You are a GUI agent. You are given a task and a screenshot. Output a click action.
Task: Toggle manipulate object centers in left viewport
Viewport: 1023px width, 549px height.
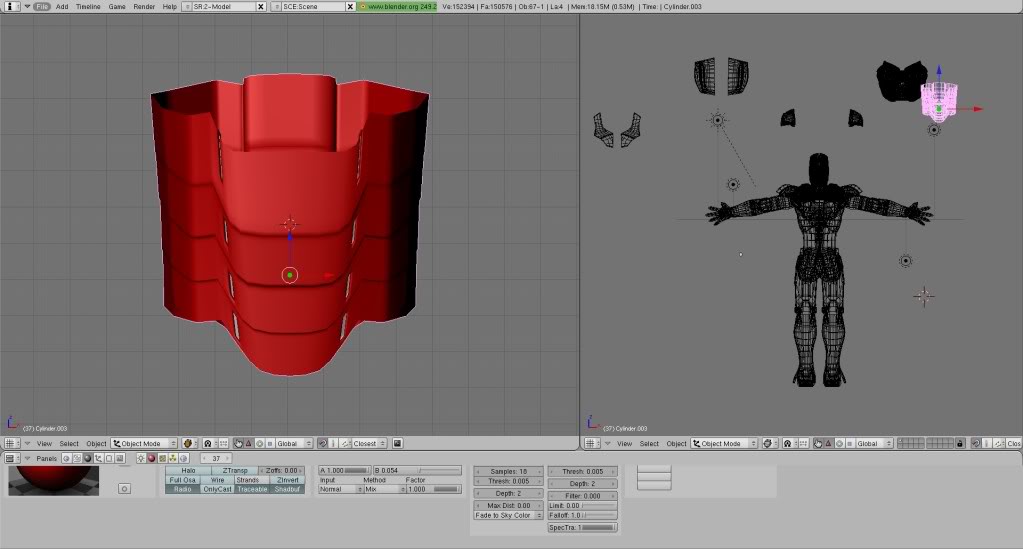point(223,443)
